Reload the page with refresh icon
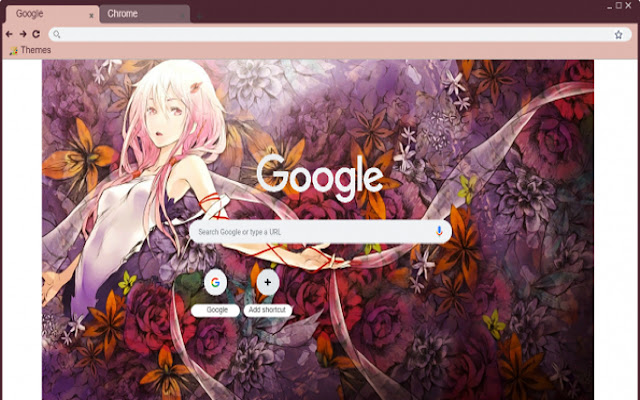This screenshot has height=400, width=640. tap(36, 34)
